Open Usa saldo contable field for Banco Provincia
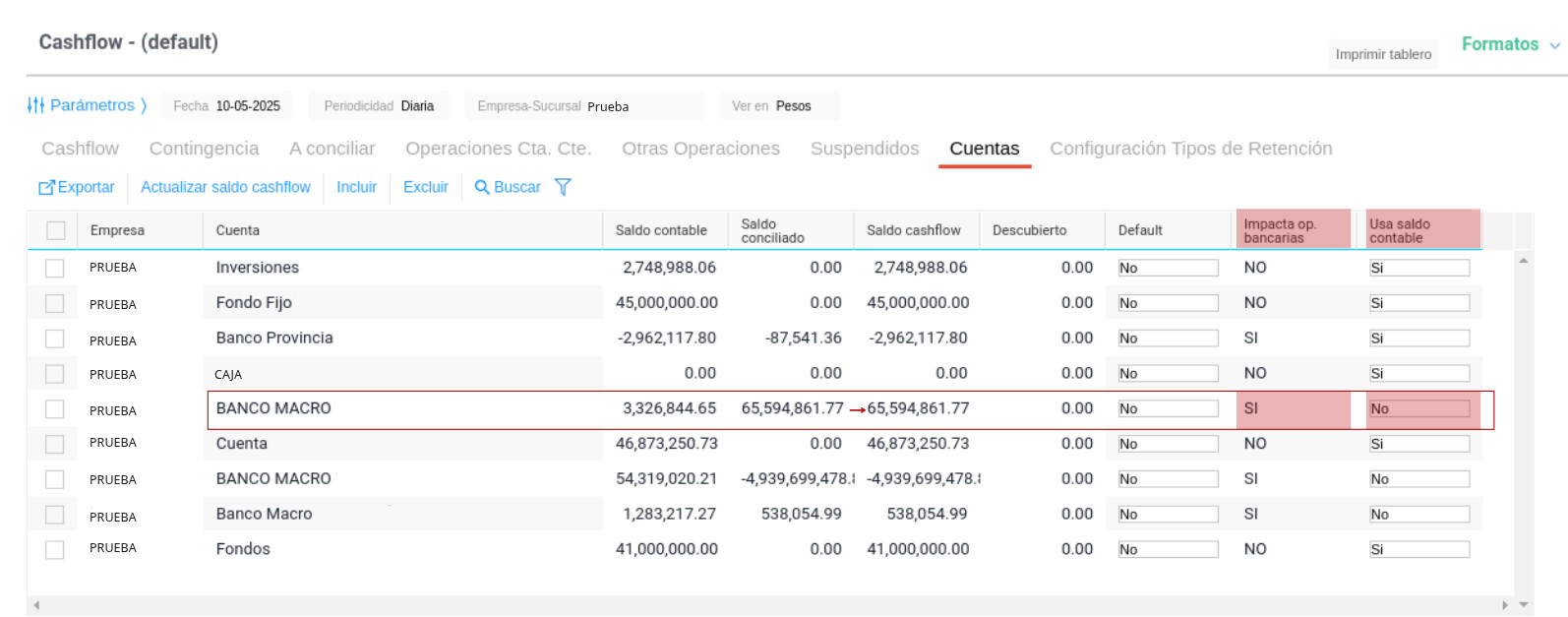This screenshot has width=1568, height=617. click(1419, 339)
